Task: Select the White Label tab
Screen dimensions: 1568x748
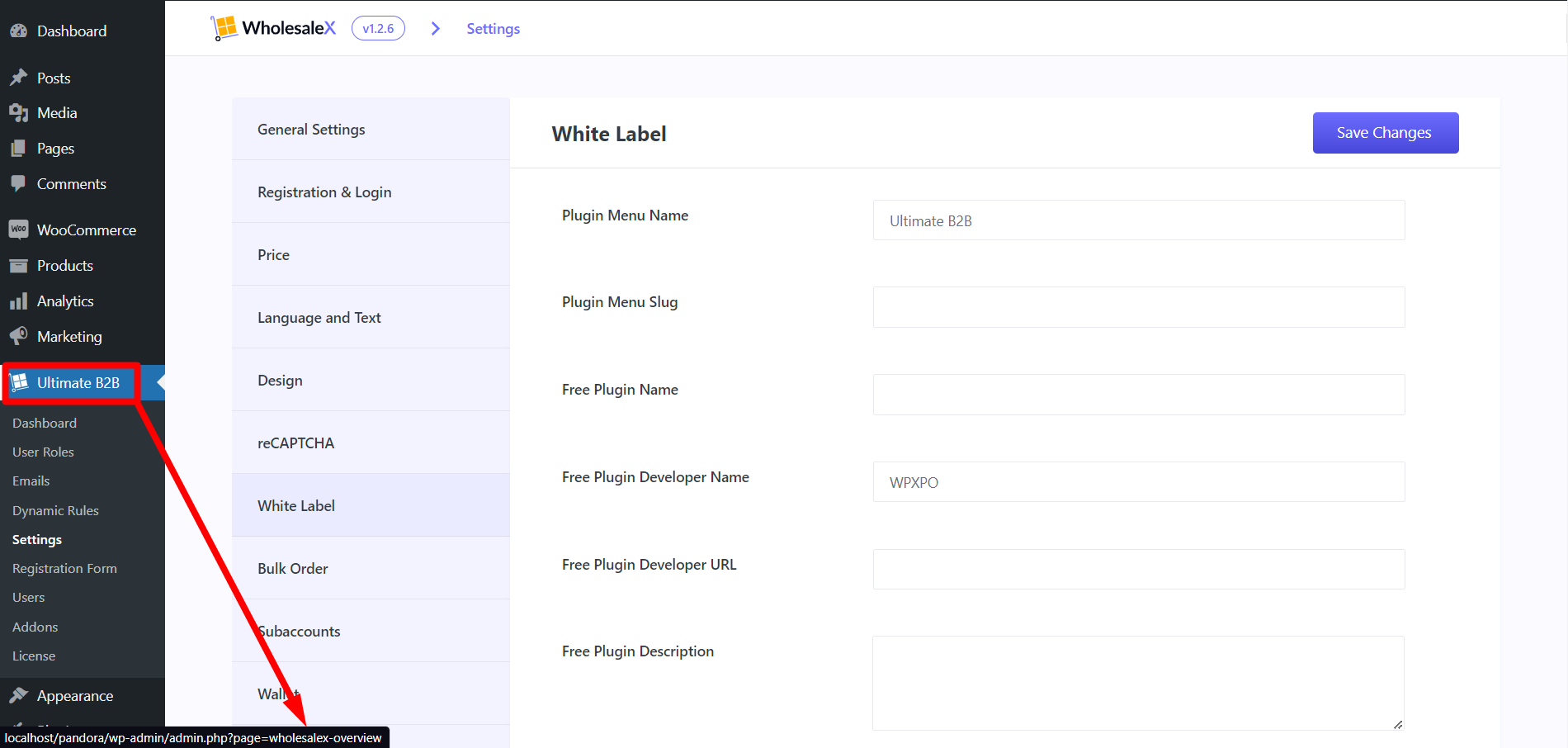Action: click(371, 505)
